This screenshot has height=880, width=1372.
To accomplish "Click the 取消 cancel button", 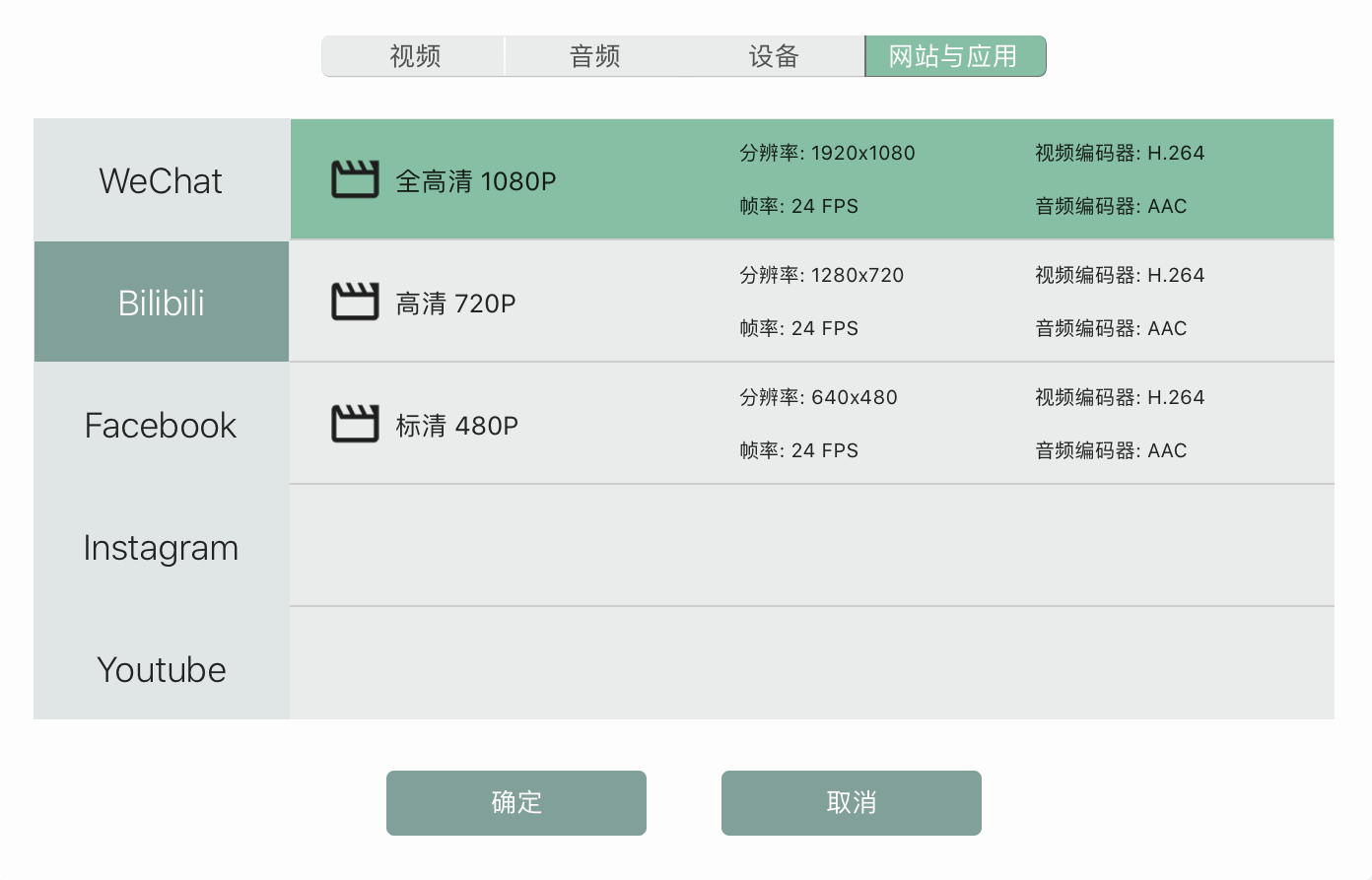I will 851,803.
